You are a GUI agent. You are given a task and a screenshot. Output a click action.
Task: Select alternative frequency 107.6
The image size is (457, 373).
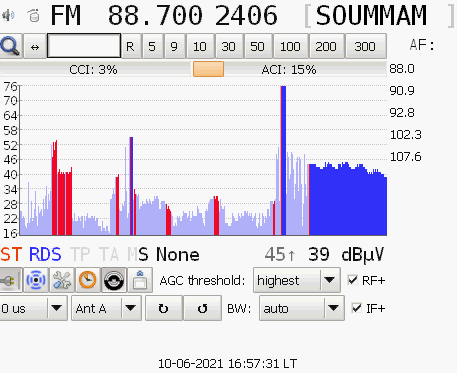pyautogui.click(x=405, y=157)
